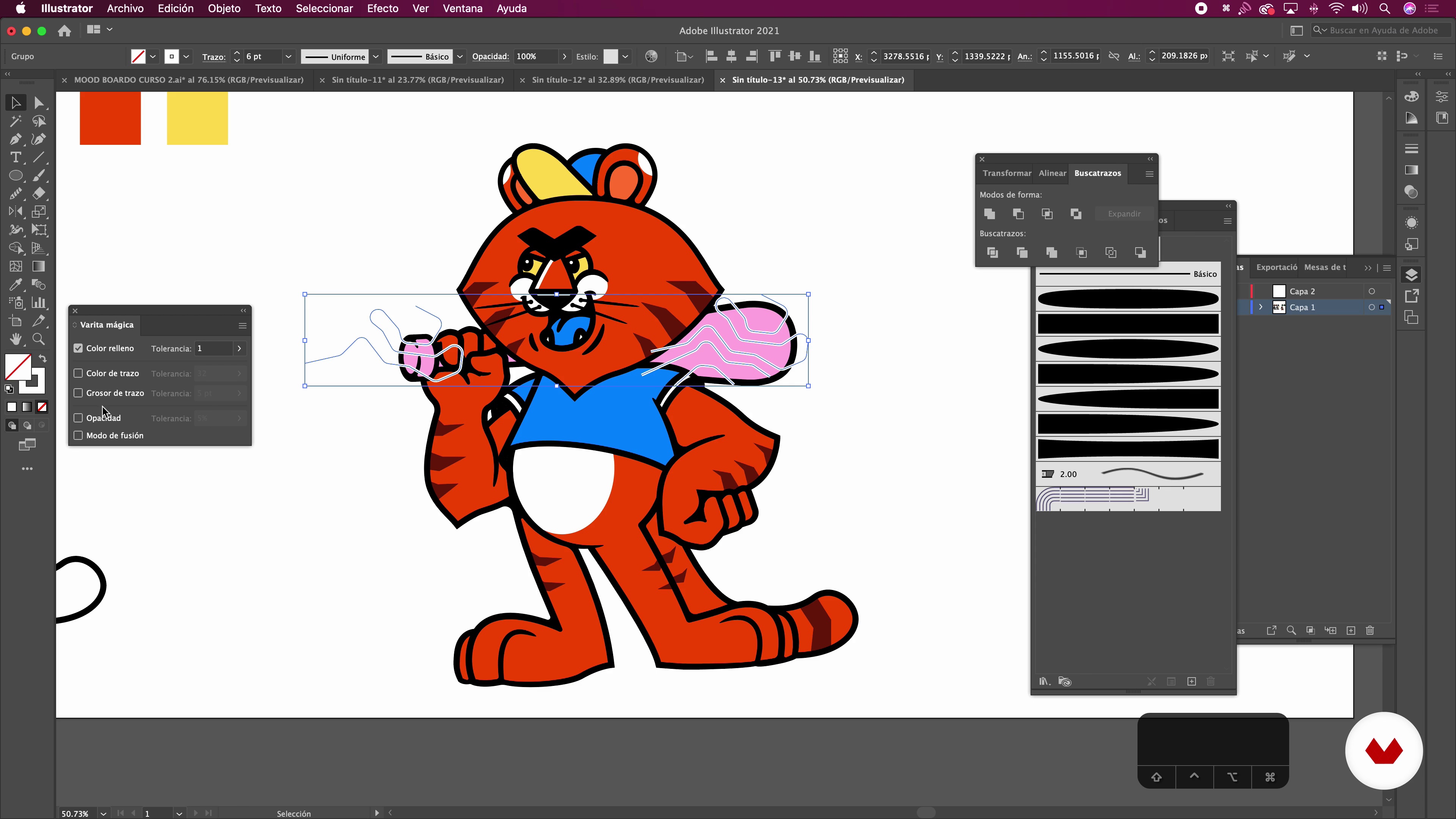
Task: Switch to Transformar tab
Action: (1007, 173)
